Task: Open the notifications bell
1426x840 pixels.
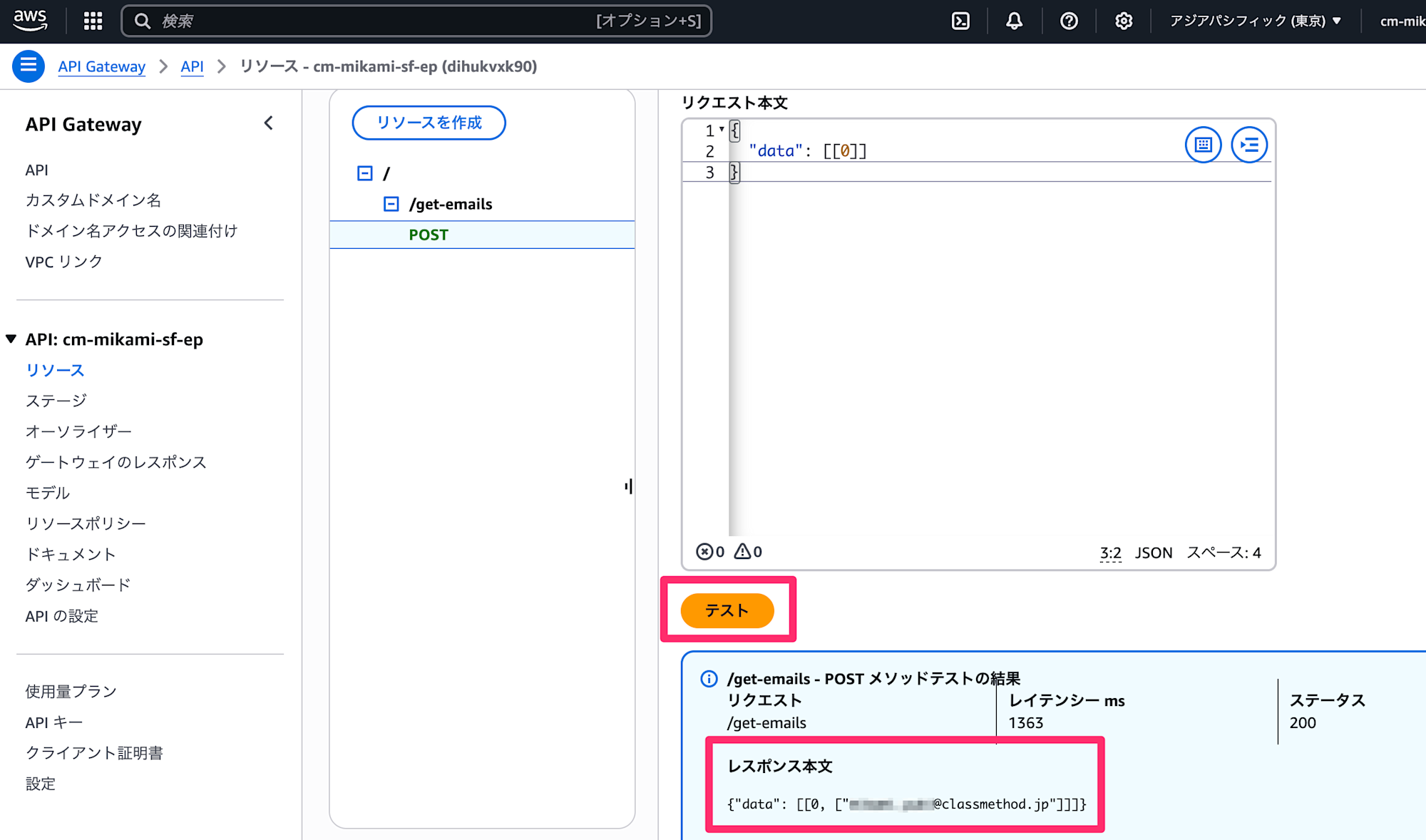Action: click(1014, 21)
